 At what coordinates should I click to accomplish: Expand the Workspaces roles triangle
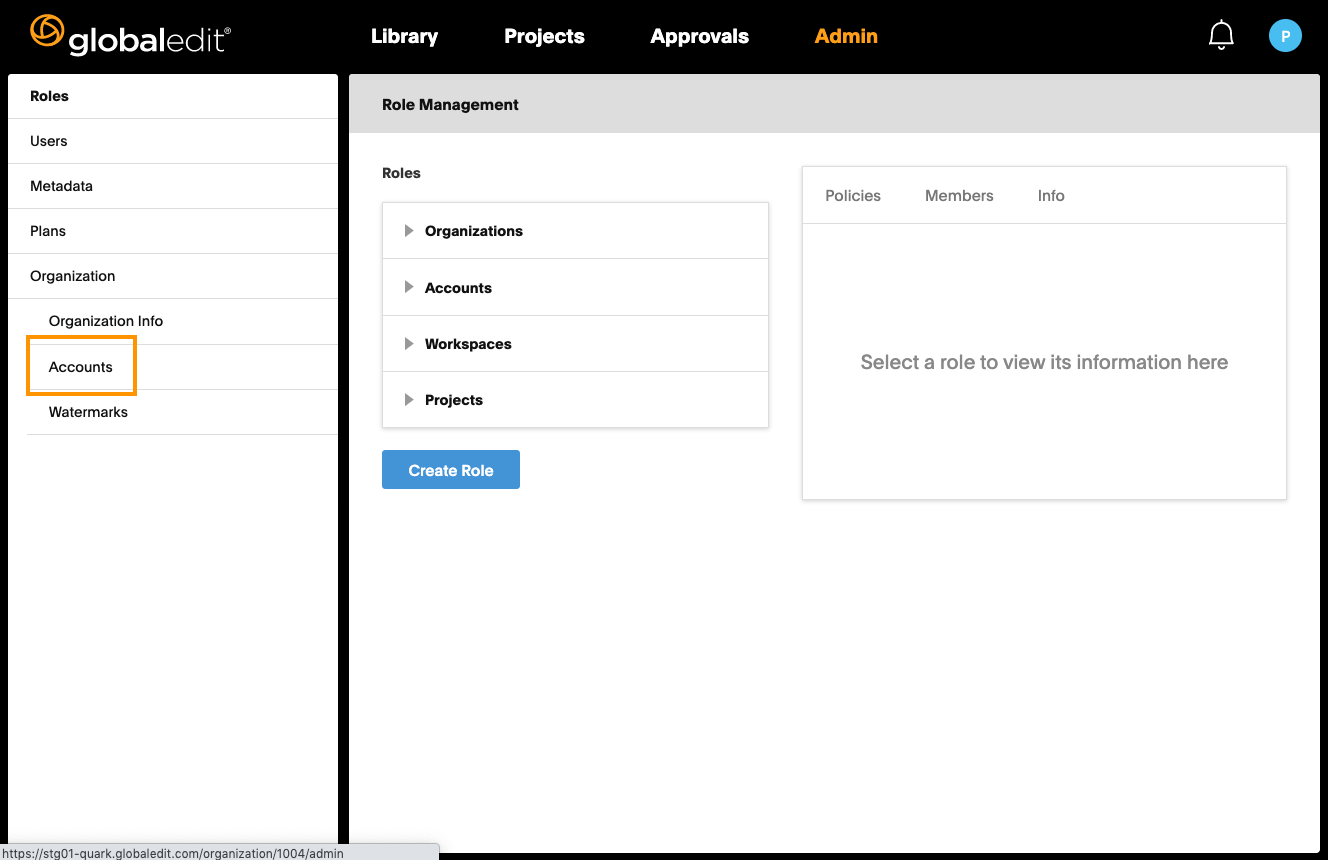click(x=409, y=343)
